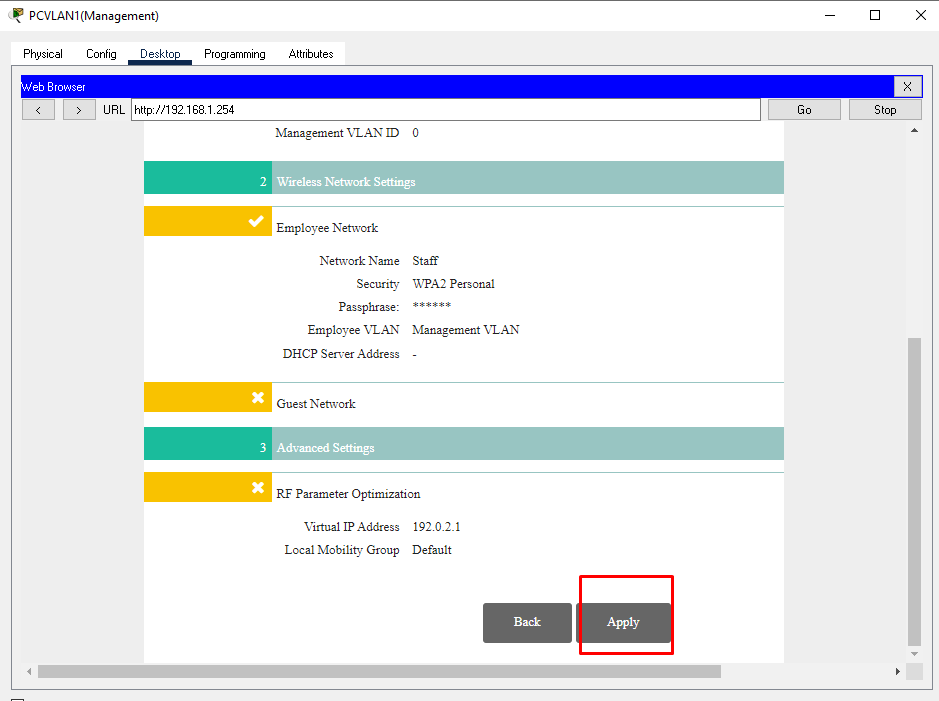This screenshot has height=701, width=939.
Task: Click the Network Name value Staff
Action: [425, 261]
